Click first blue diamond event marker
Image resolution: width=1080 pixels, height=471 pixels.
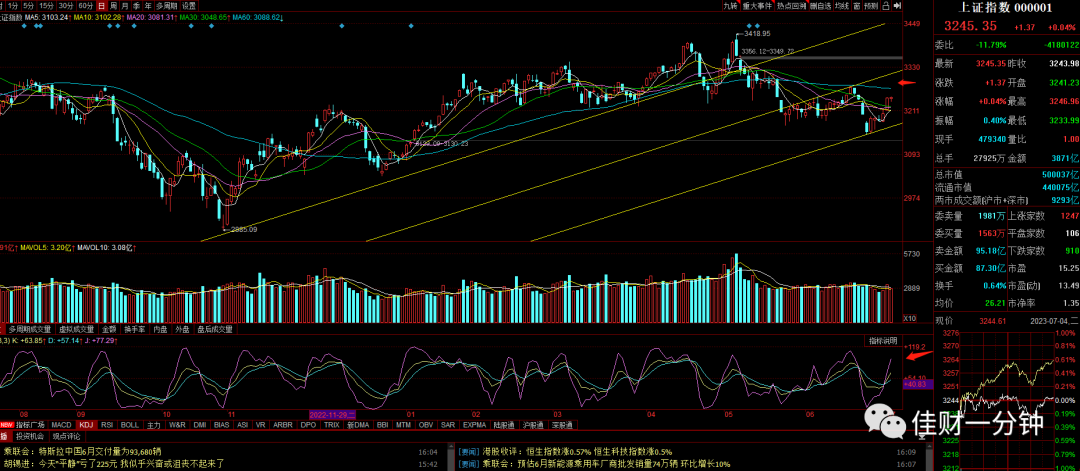[25, 25]
